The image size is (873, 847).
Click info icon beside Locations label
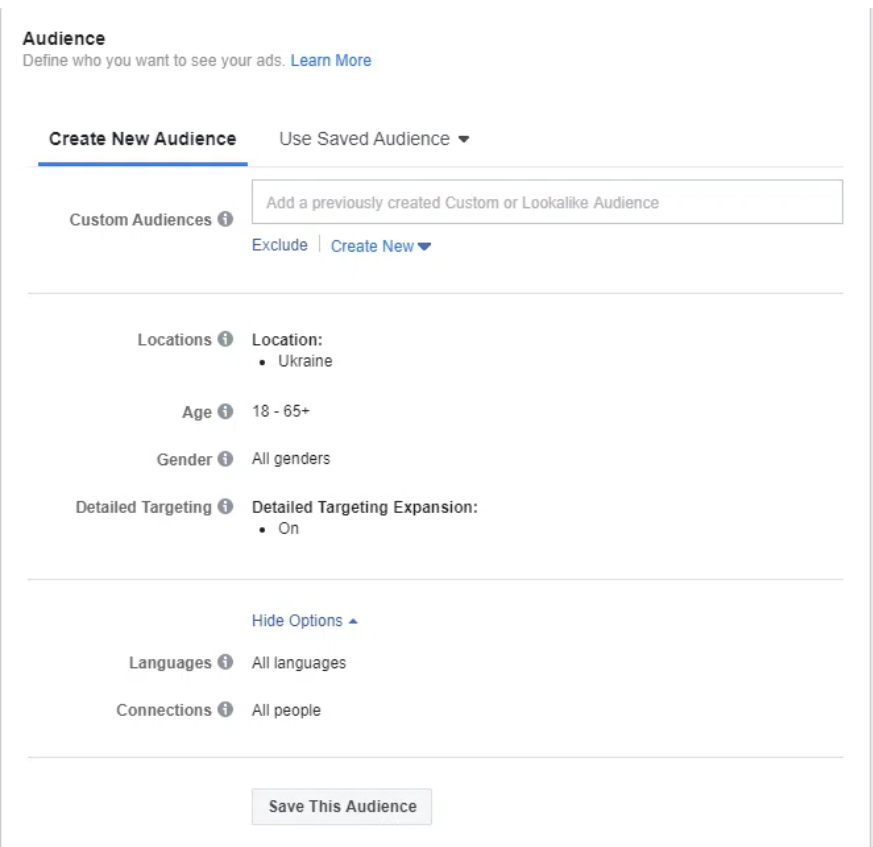point(226,340)
